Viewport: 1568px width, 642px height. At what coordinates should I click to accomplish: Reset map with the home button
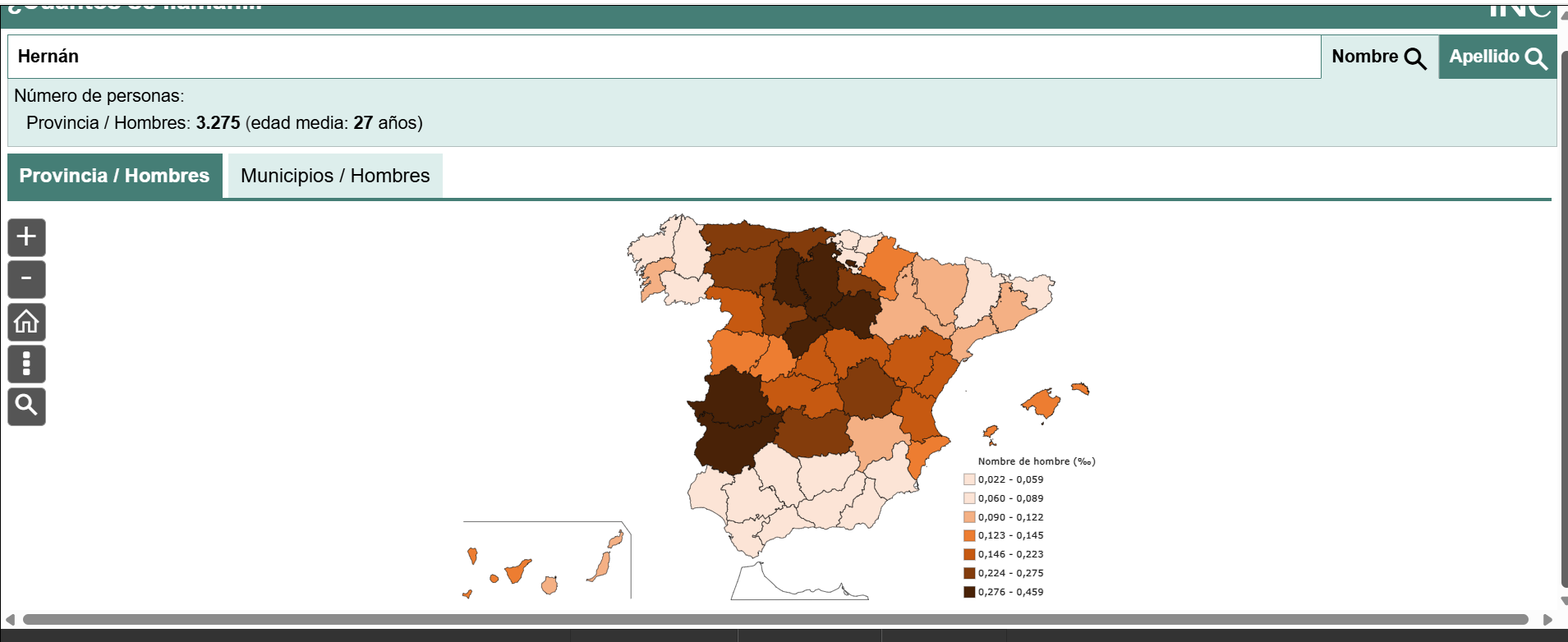26,322
